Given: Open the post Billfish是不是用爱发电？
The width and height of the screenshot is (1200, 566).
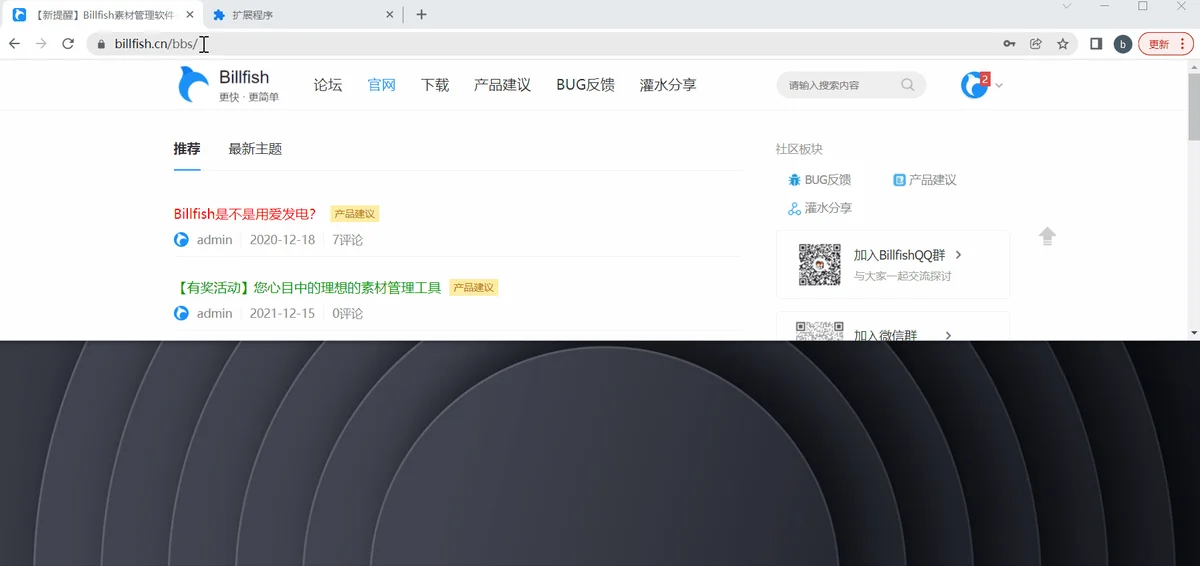Looking at the screenshot, I should pos(245,214).
